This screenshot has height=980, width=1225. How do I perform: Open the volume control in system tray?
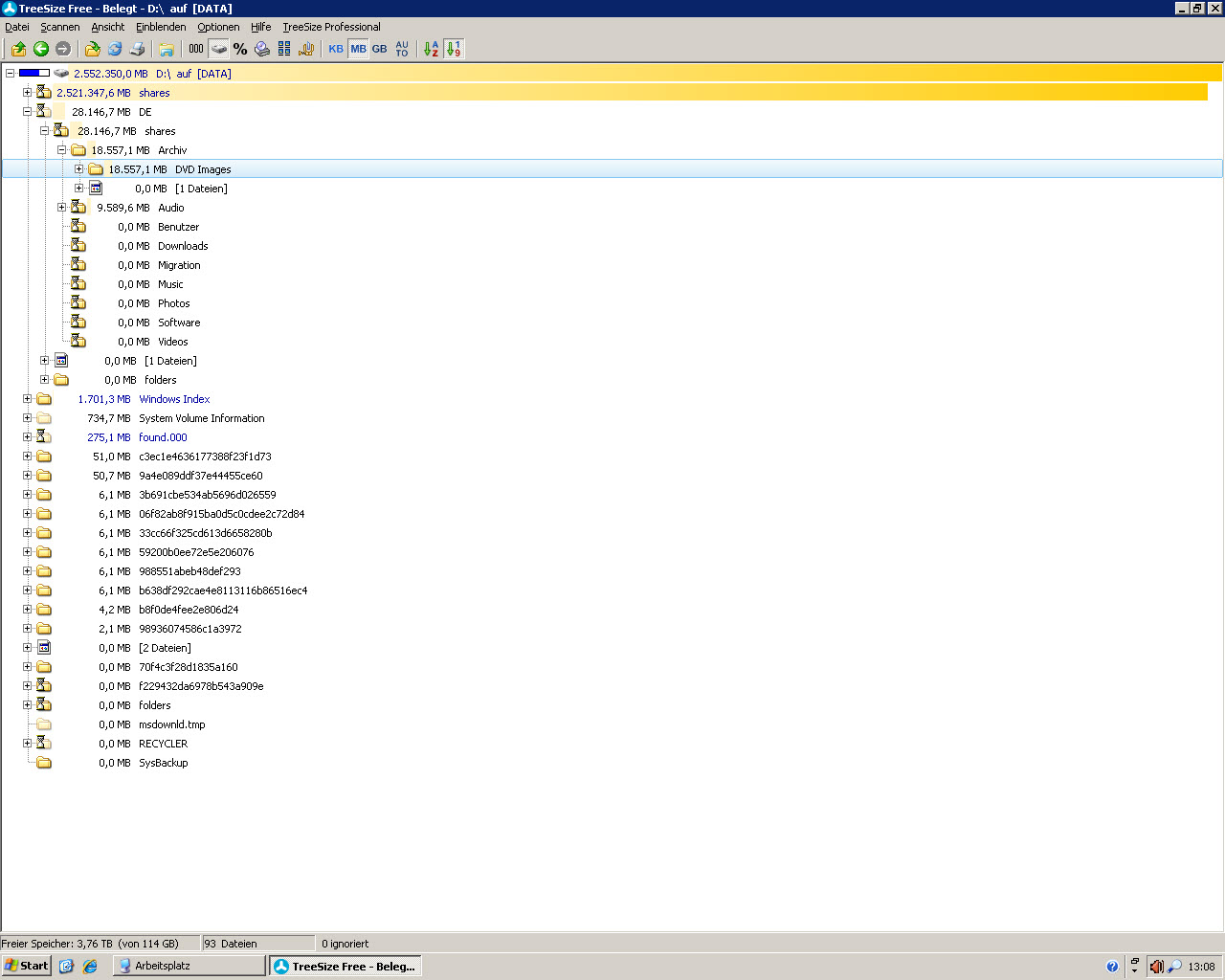[1156, 967]
